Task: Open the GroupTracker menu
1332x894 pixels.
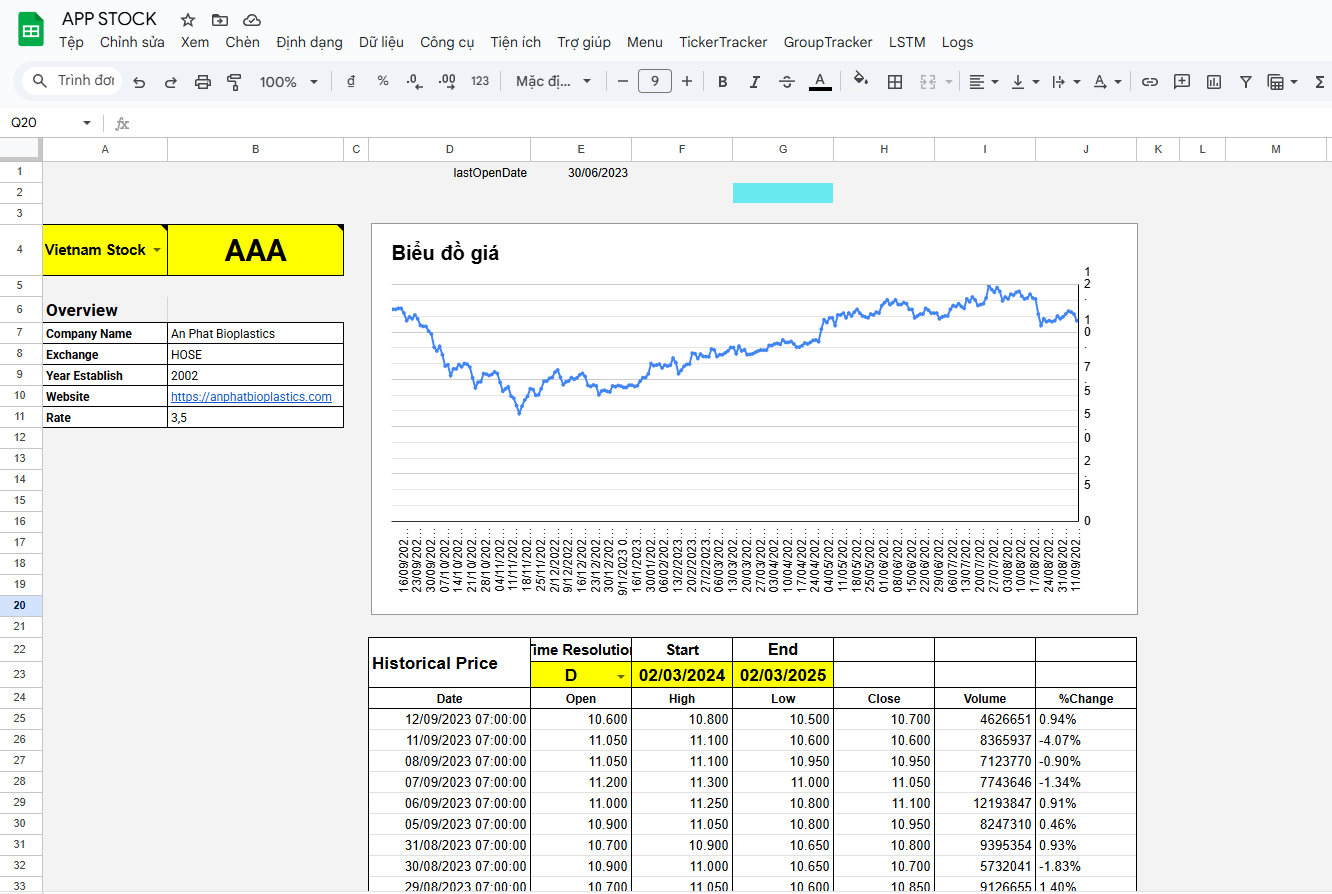Action: [828, 42]
